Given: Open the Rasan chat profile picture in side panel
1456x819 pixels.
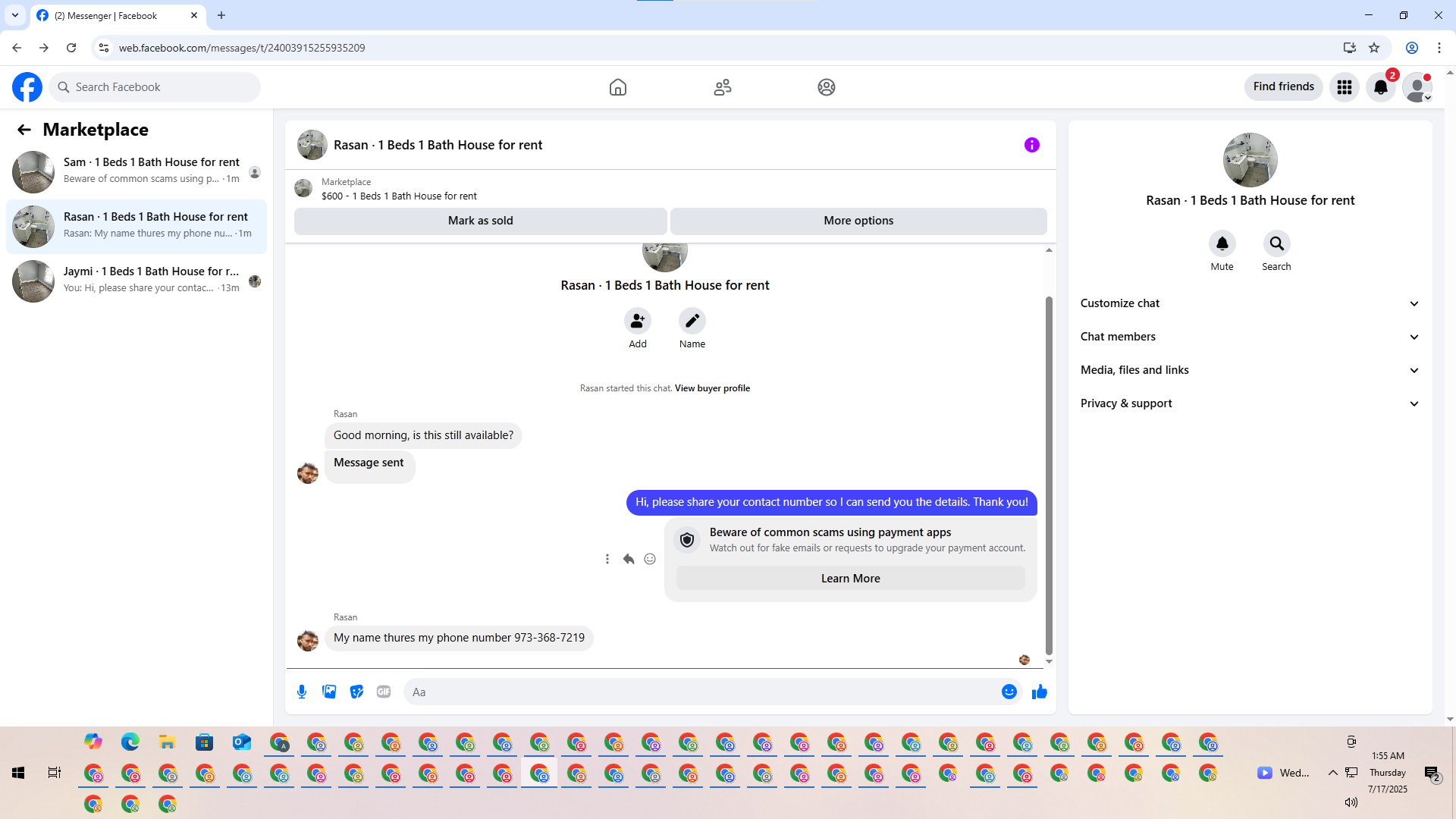Looking at the screenshot, I should [1250, 160].
